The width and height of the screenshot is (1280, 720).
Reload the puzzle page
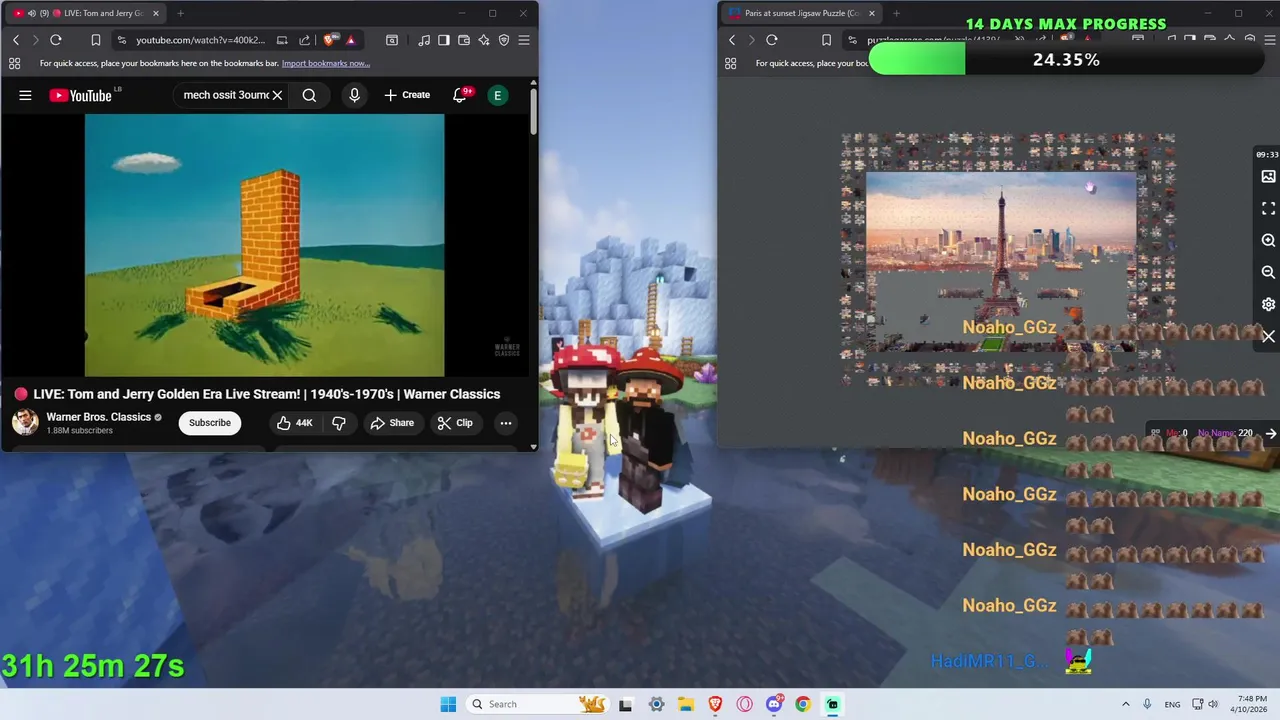pyautogui.click(x=772, y=40)
